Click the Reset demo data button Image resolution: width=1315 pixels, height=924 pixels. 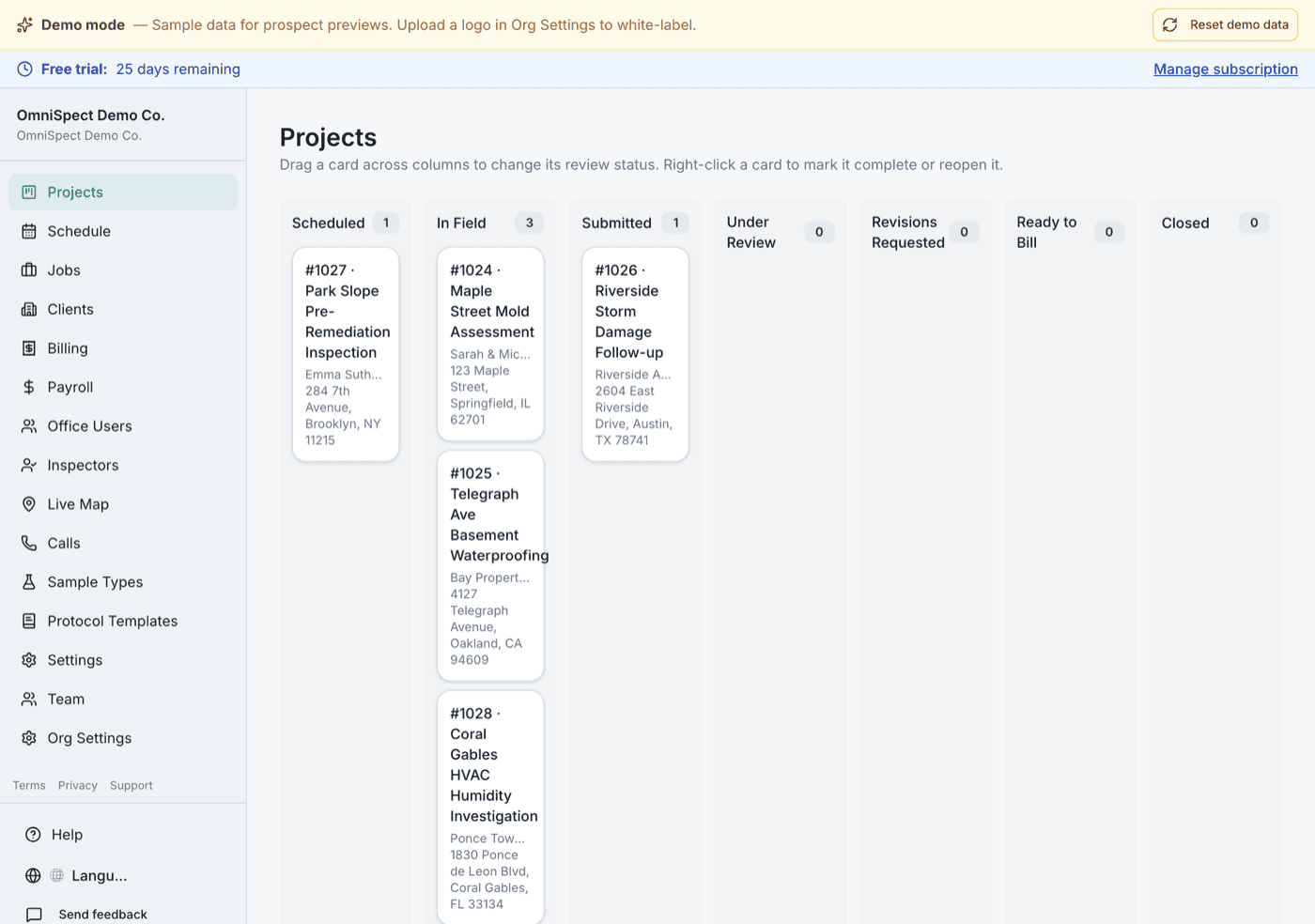[x=1225, y=24]
